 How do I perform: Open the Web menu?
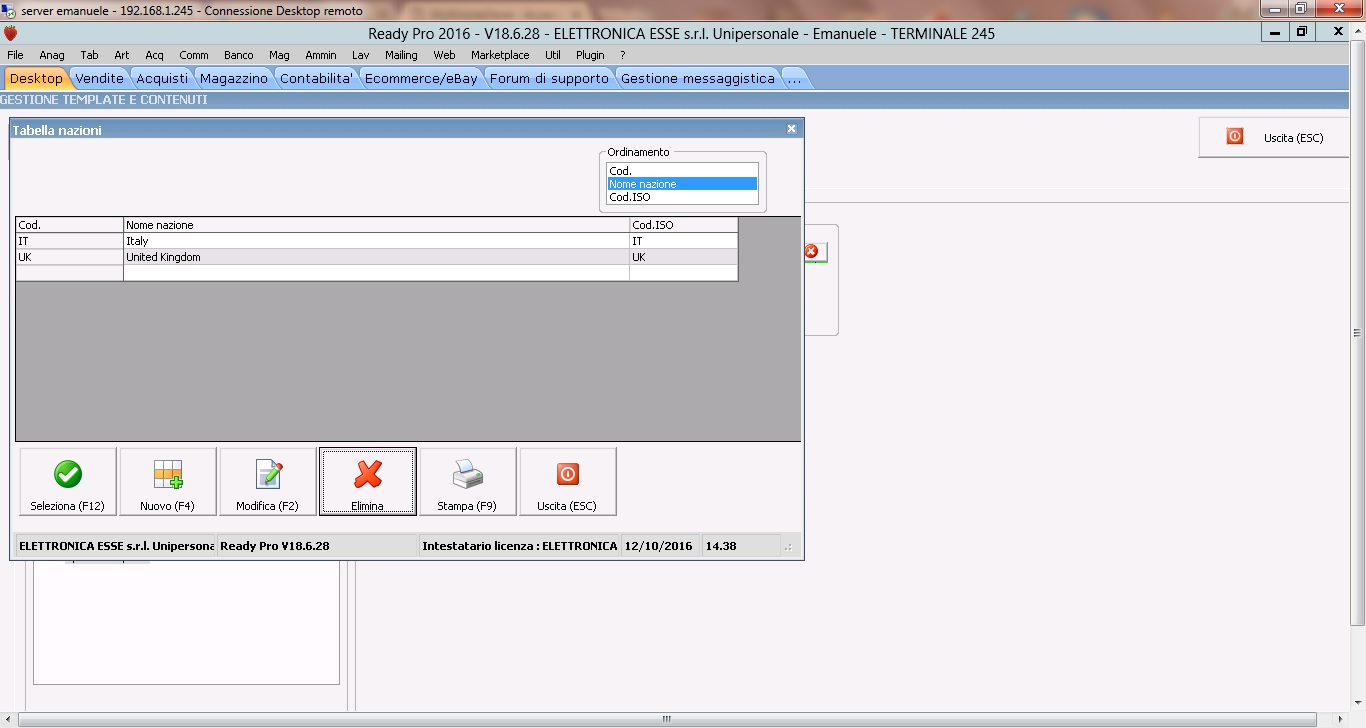444,55
